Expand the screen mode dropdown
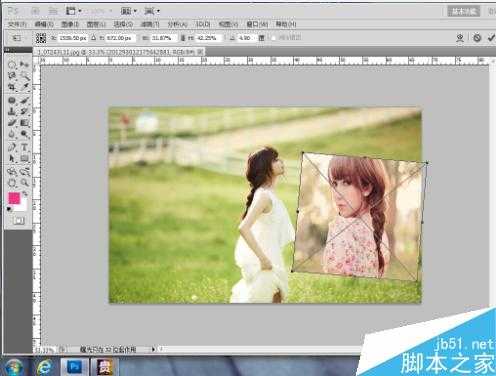Viewport: 496px width, 376px height. tap(152, 11)
